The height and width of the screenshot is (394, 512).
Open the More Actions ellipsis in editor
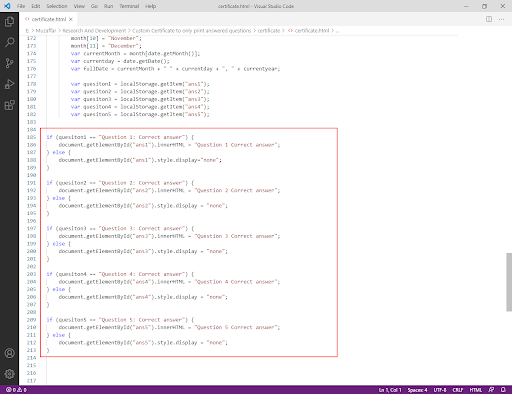[x=501, y=19]
